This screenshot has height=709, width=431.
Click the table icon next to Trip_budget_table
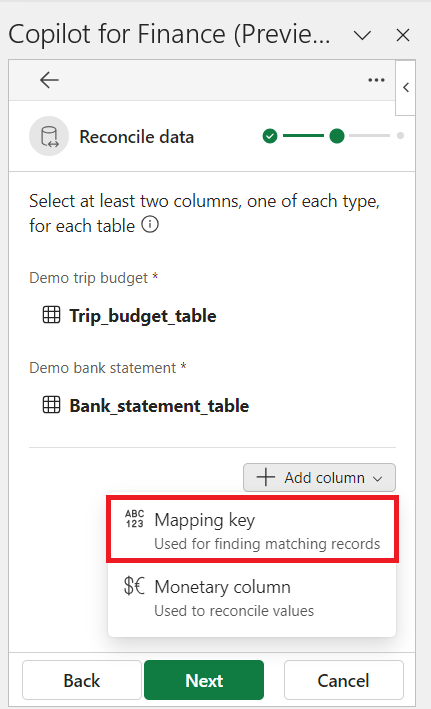[x=51, y=315]
